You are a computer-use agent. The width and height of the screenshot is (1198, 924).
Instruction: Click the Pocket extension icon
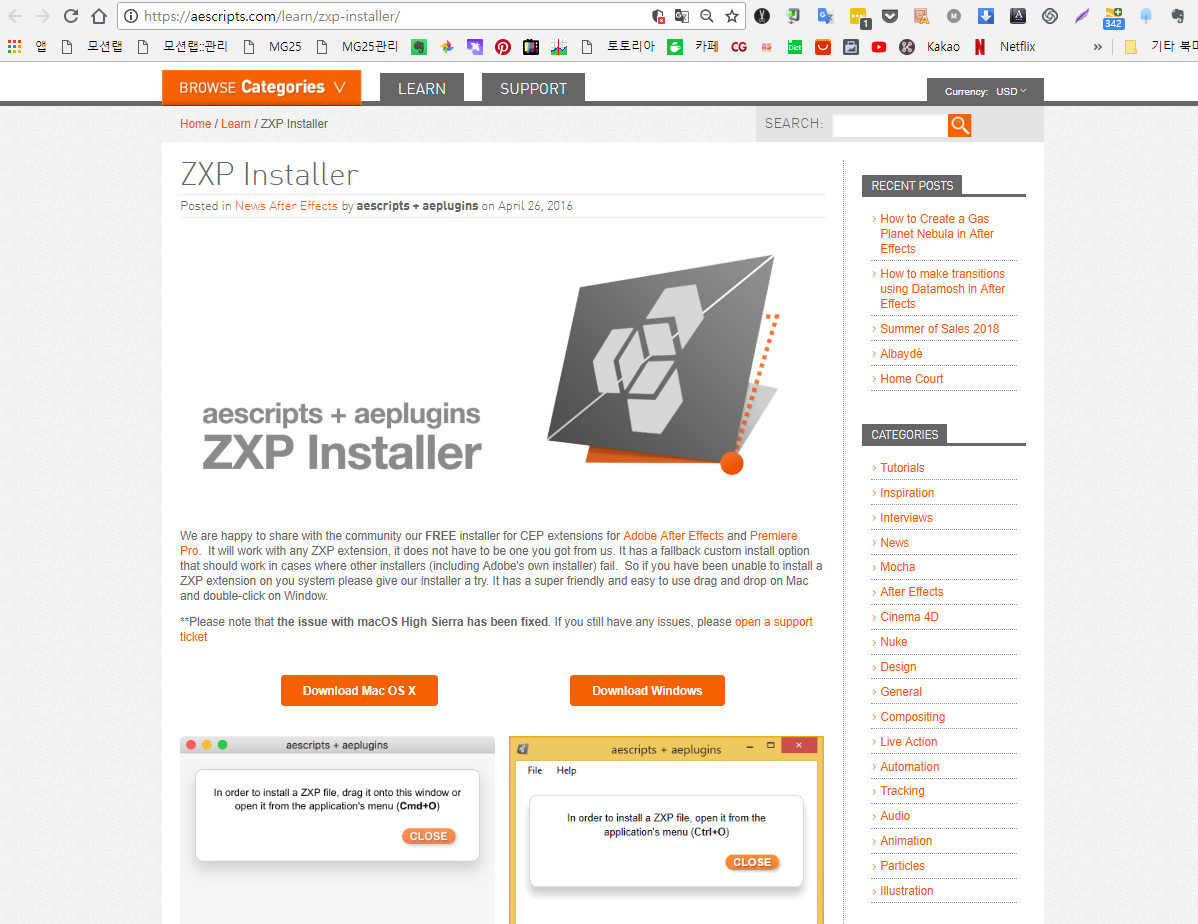pos(890,16)
